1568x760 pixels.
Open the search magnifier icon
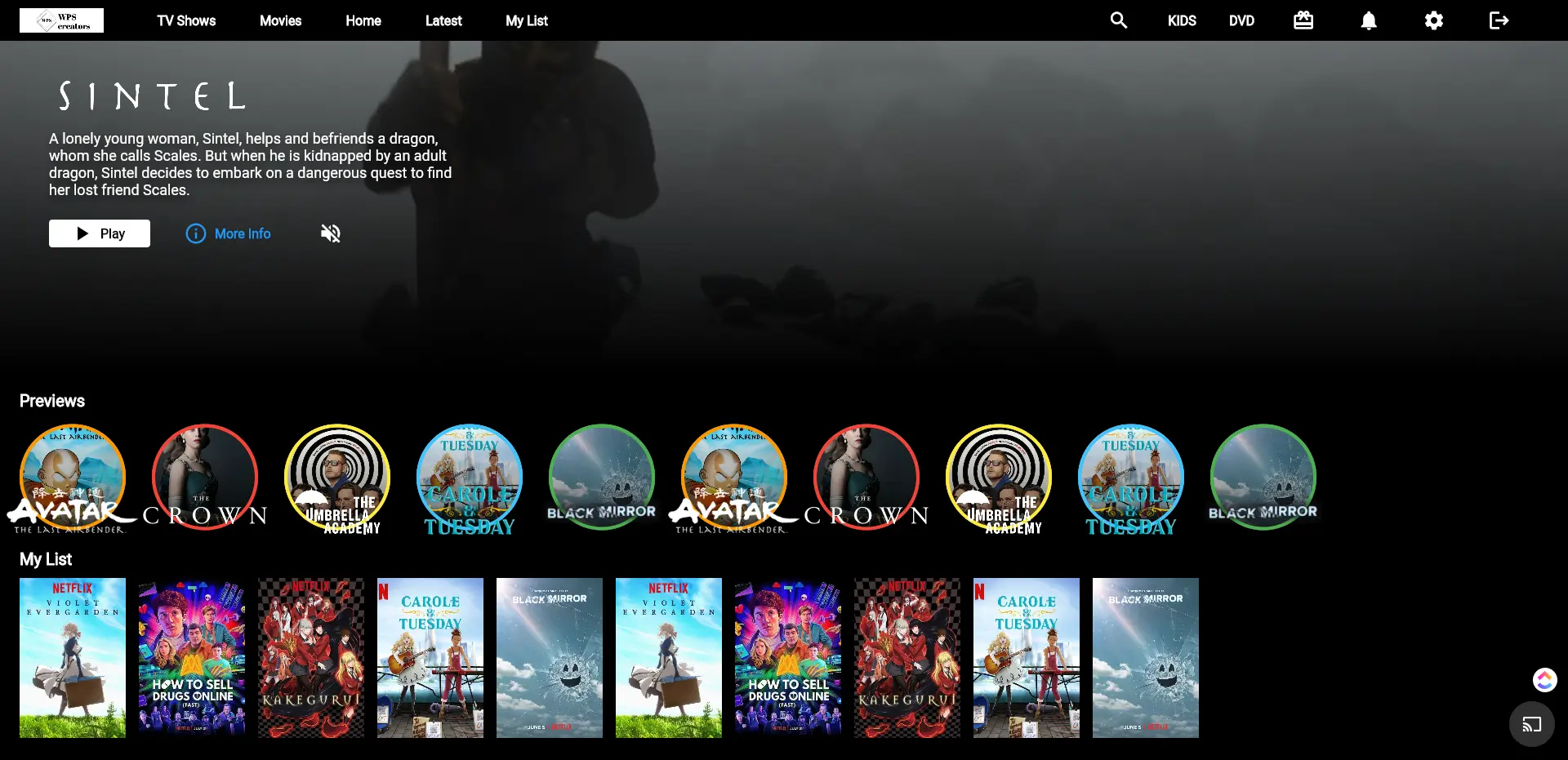1118,20
